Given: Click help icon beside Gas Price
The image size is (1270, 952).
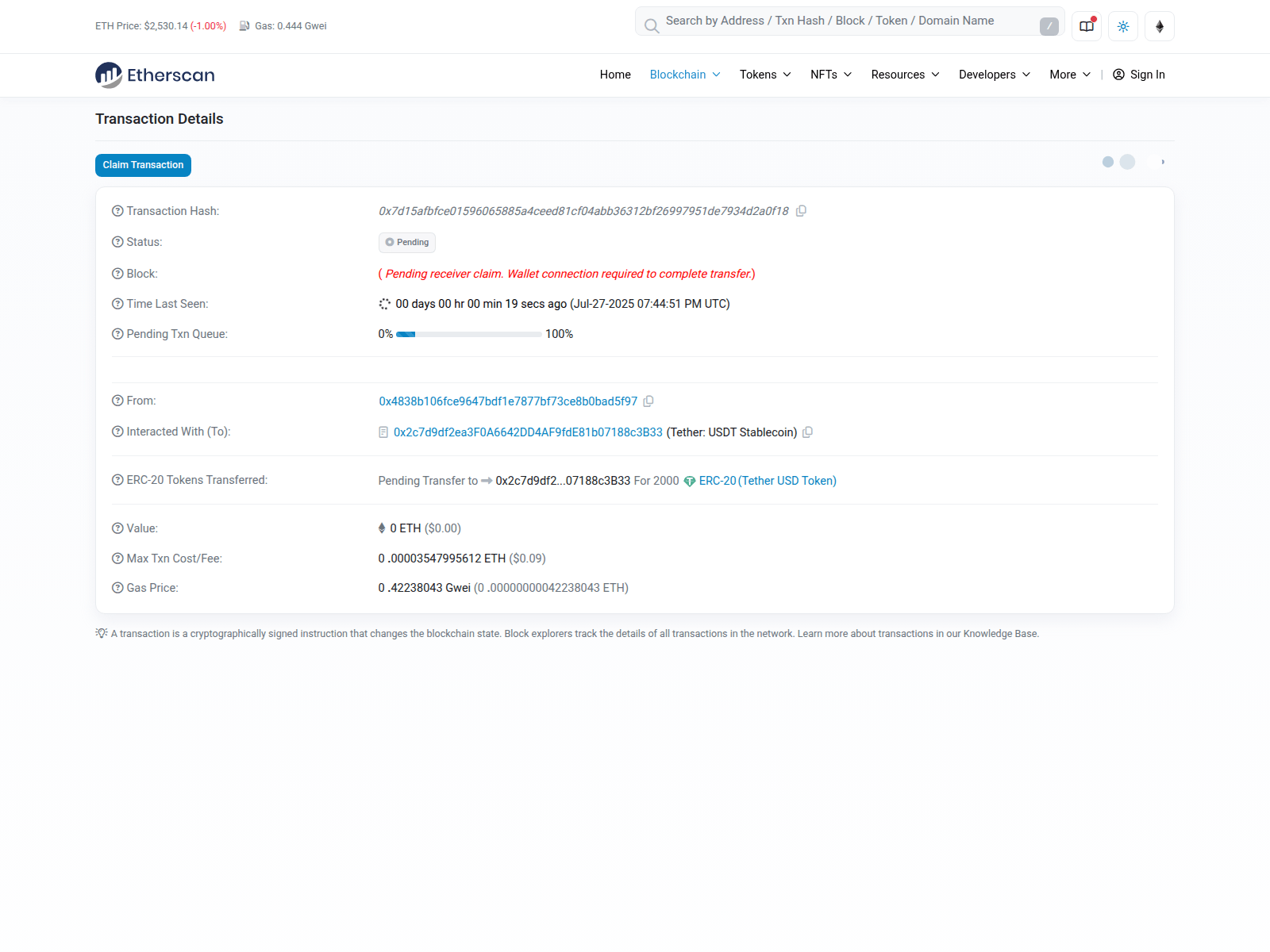Looking at the screenshot, I should tap(117, 588).
